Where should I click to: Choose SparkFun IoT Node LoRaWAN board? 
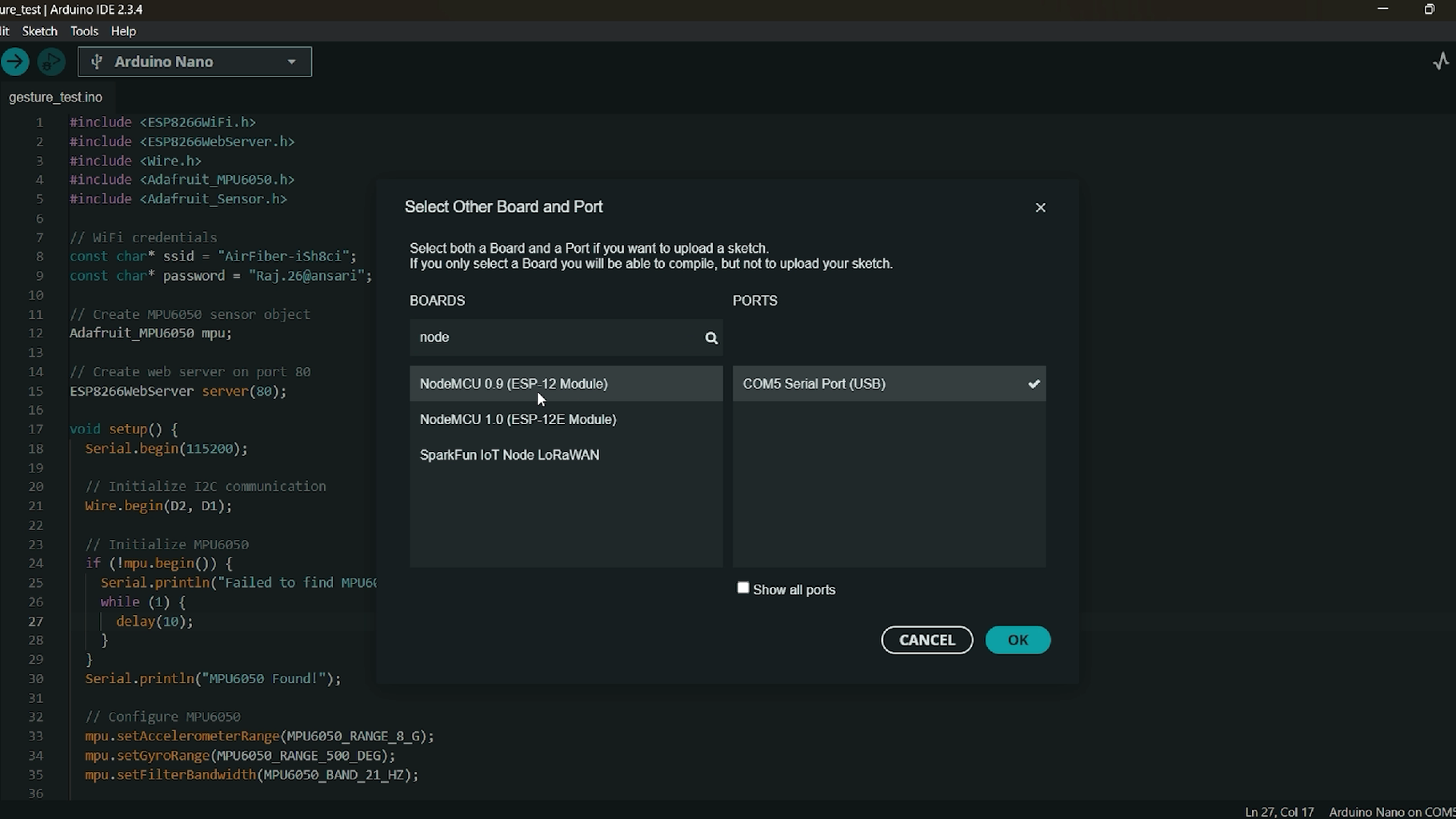(x=510, y=455)
